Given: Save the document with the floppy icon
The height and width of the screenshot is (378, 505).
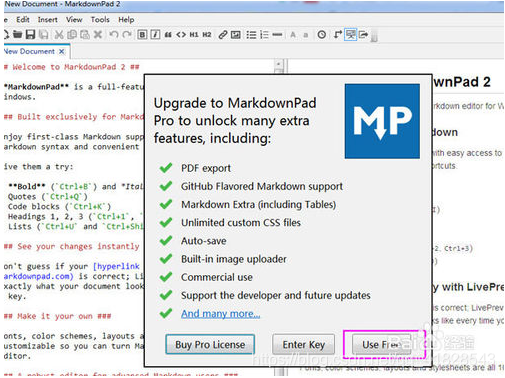Looking at the screenshot, I should (x=30, y=34).
